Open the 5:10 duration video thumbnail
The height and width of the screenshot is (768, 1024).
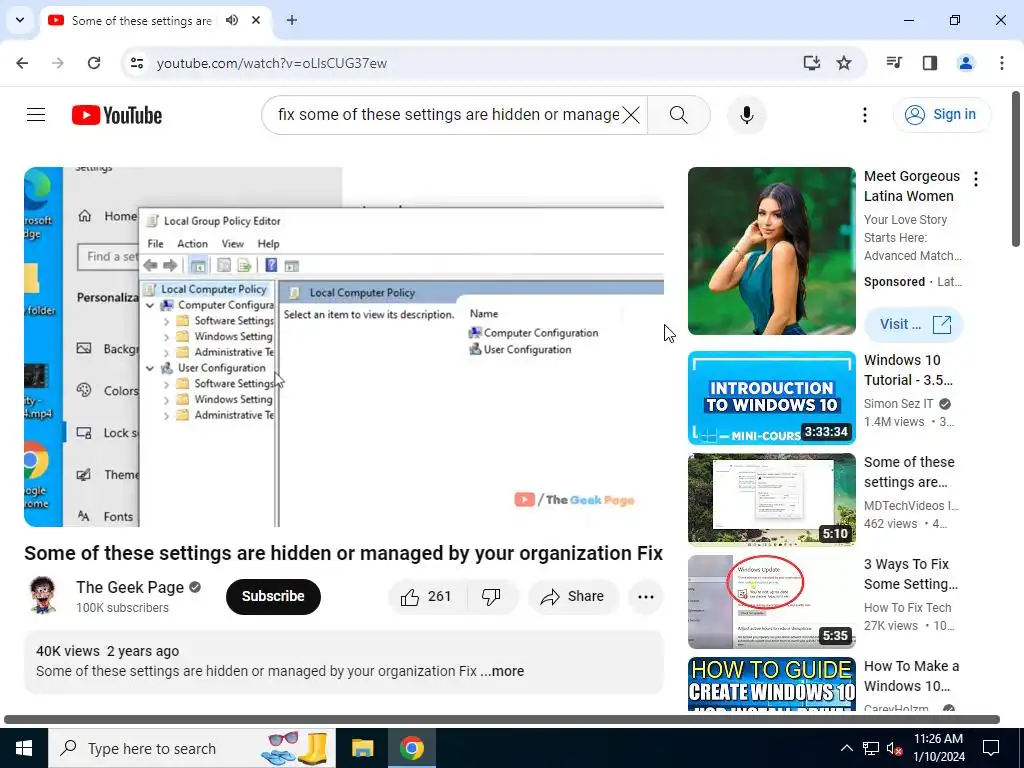[x=771, y=499]
